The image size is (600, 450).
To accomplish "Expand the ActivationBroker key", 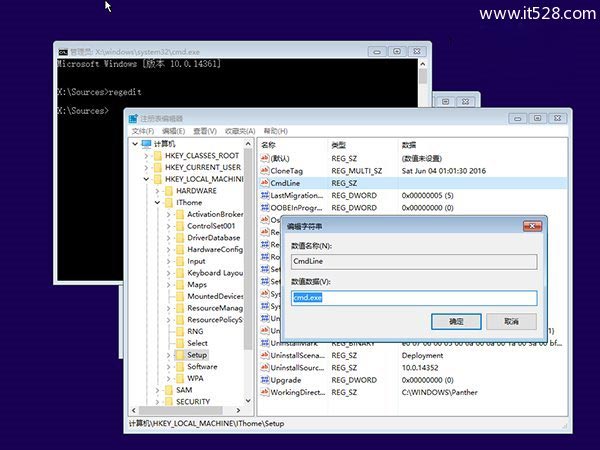I will (x=168, y=215).
